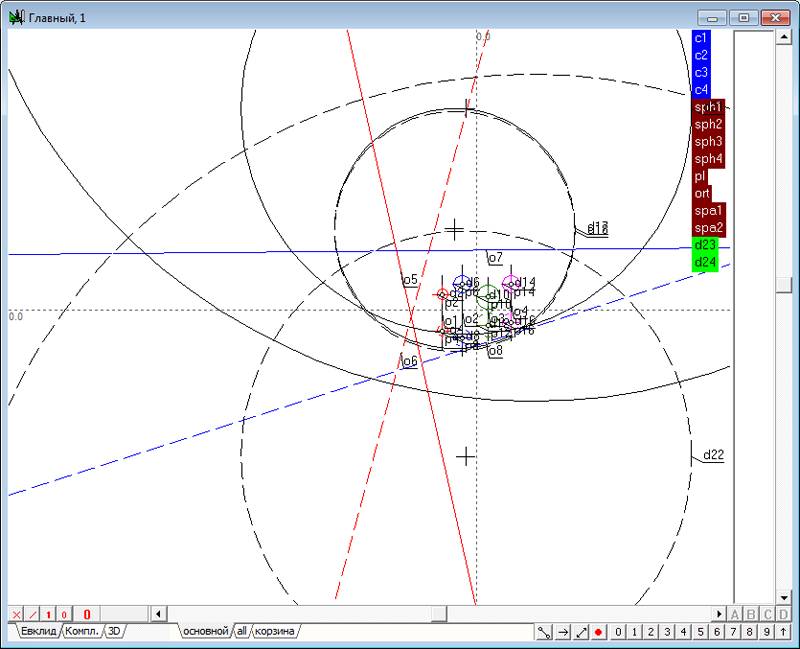
Task: Select the sph4 object label
Action: [708, 159]
